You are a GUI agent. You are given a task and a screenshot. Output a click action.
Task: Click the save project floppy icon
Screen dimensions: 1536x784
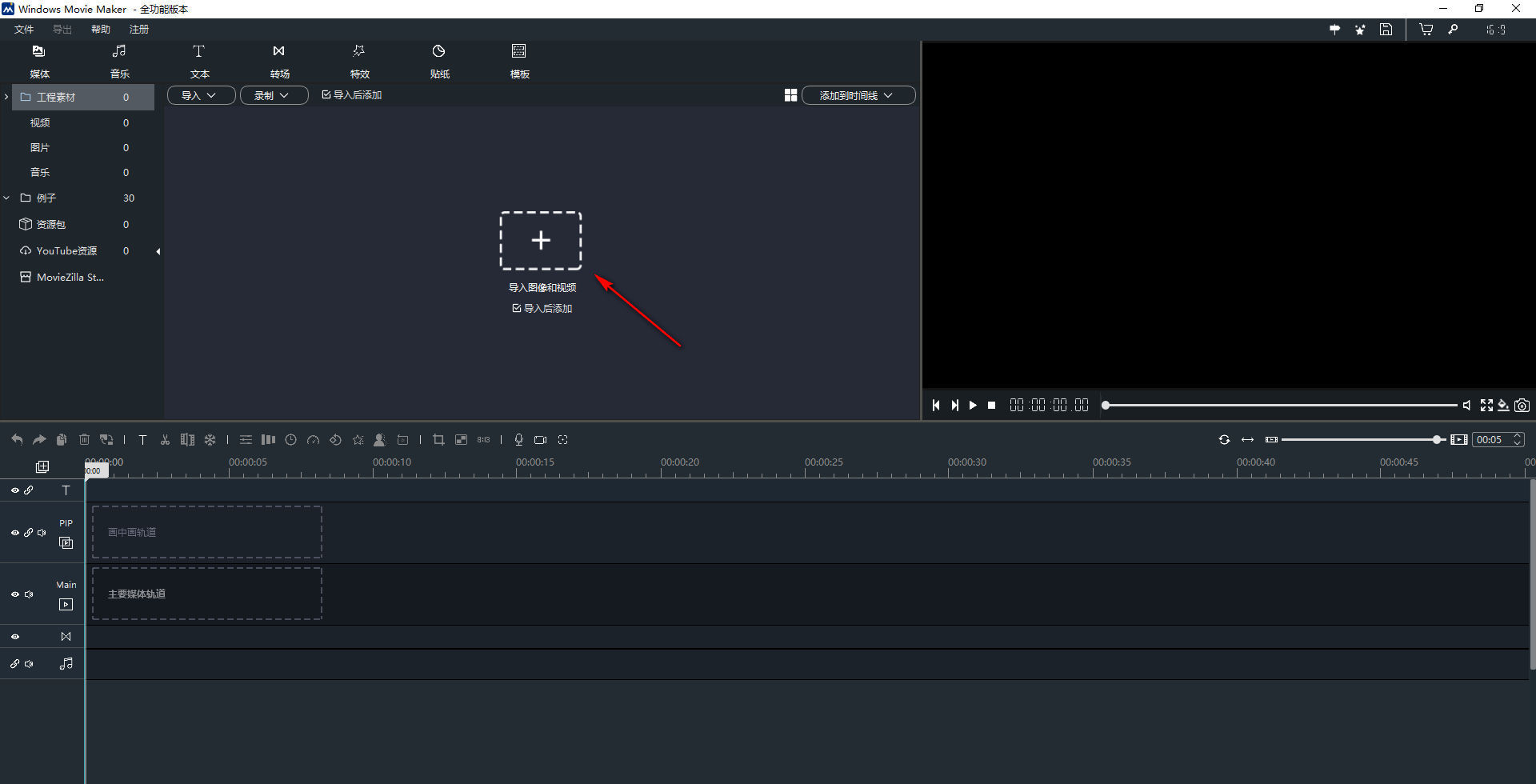pos(1386,30)
